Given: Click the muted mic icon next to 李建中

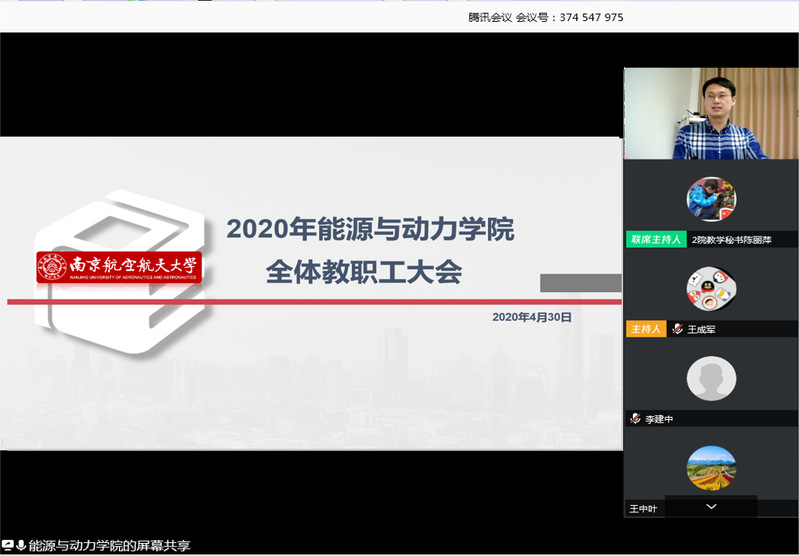Looking at the screenshot, I should click(634, 419).
